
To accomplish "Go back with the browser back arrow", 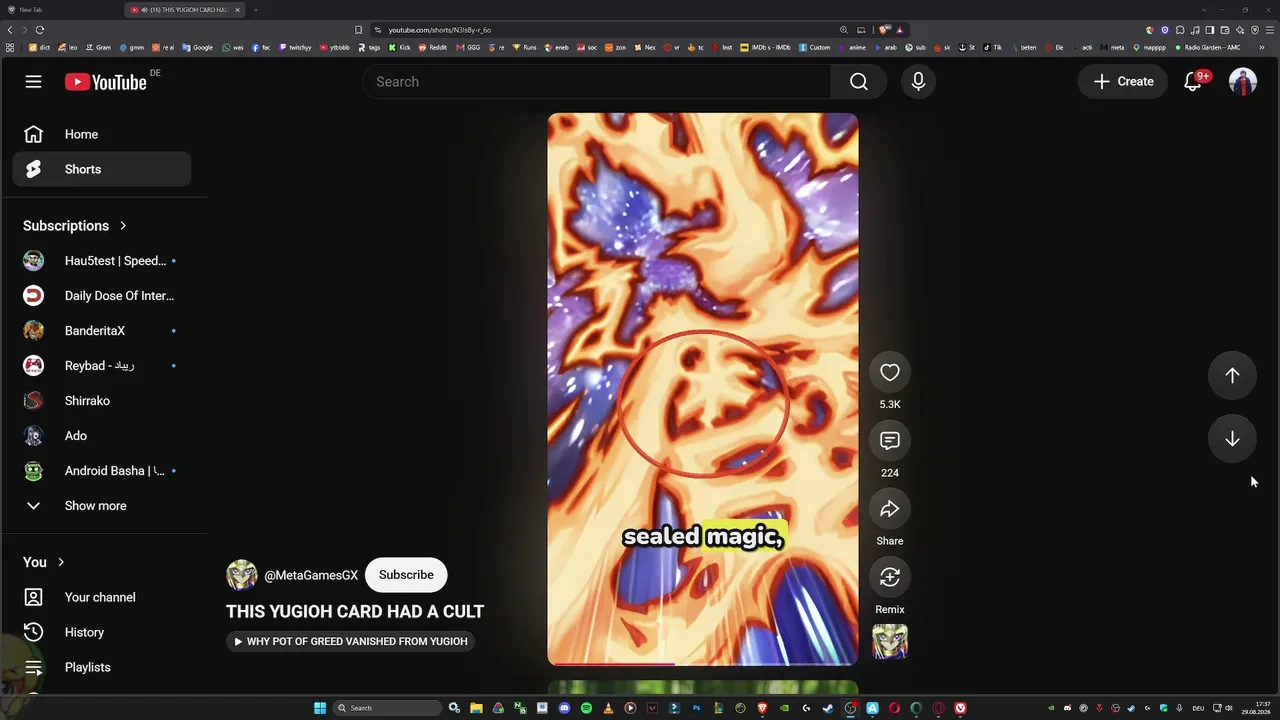I will pyautogui.click(x=11, y=30).
